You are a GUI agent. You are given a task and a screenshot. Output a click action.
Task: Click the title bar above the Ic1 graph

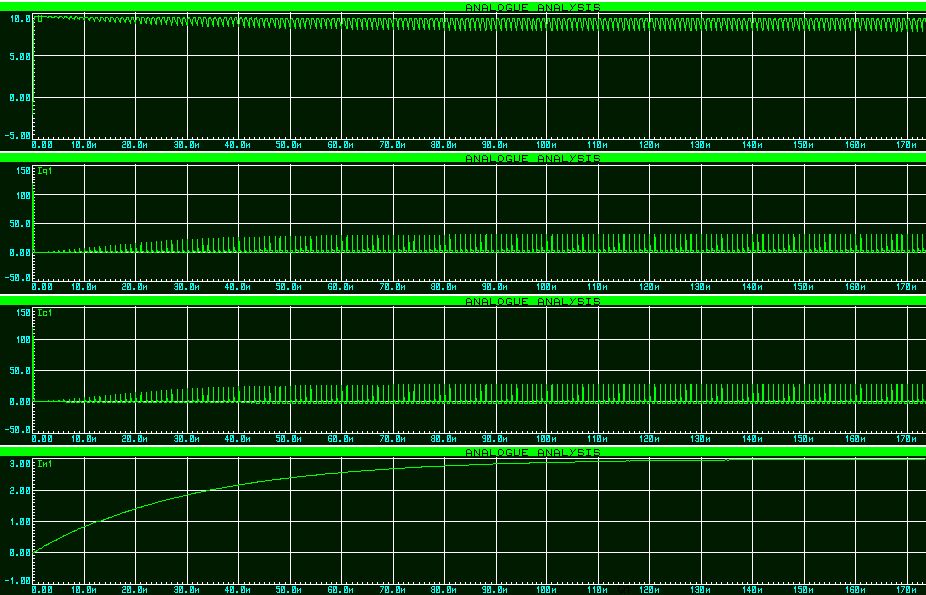click(532, 300)
